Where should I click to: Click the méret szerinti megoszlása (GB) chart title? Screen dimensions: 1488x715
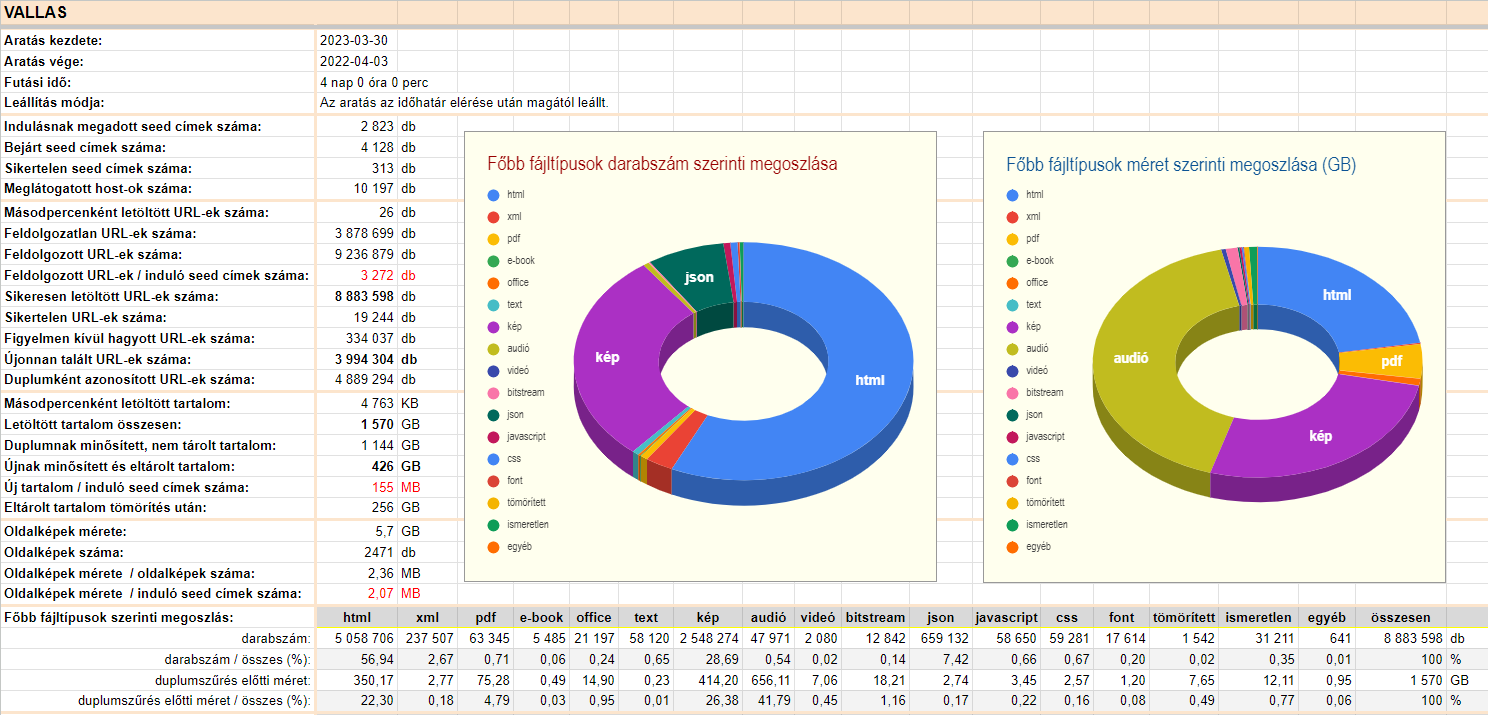[1181, 164]
